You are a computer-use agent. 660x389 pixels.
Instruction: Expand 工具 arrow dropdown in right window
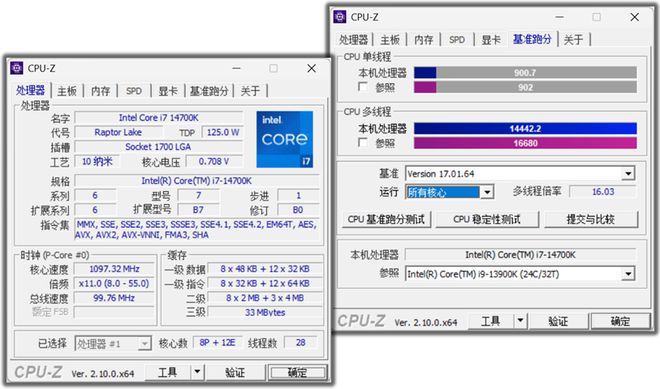(x=520, y=321)
